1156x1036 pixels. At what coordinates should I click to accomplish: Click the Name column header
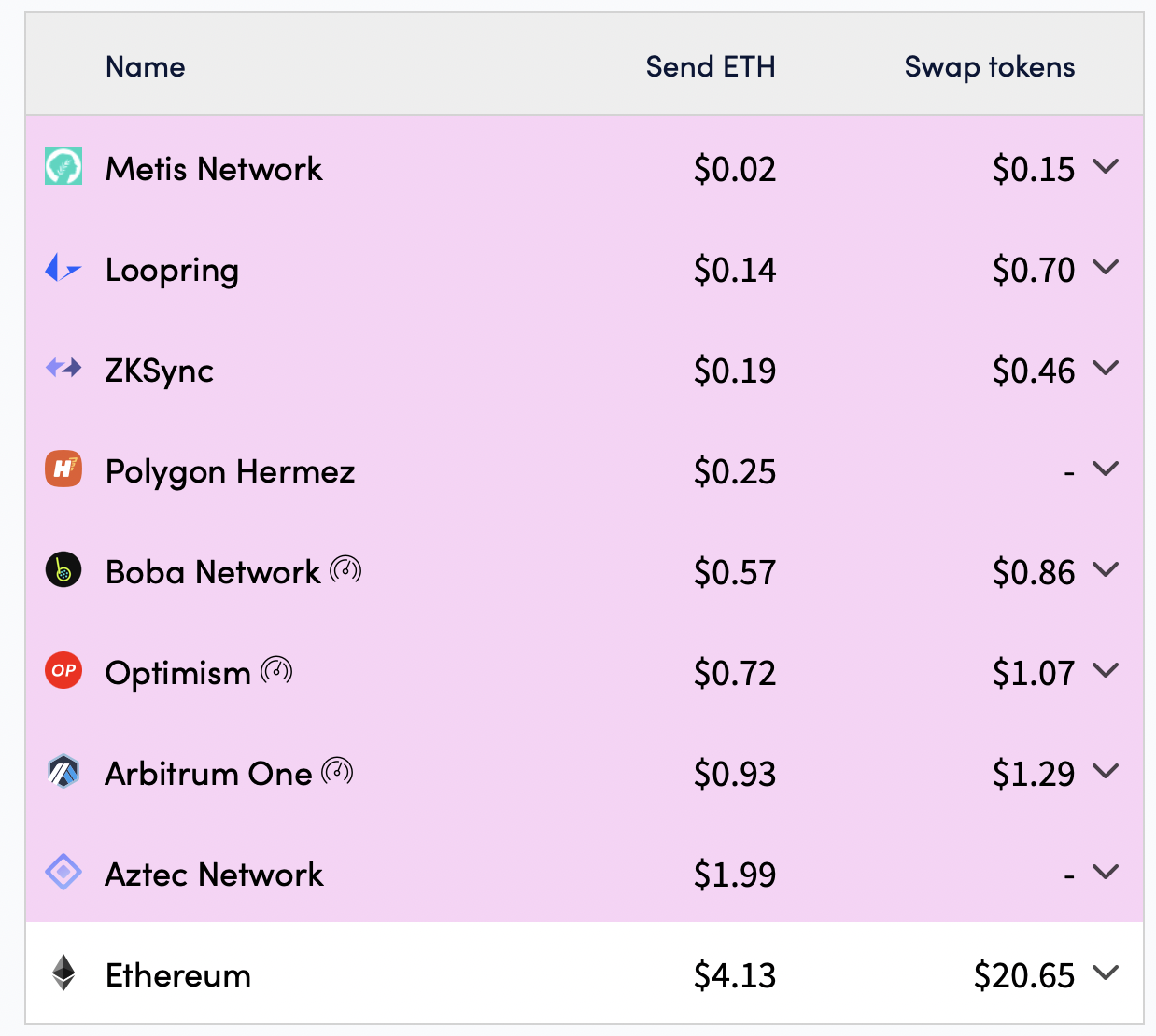tap(146, 67)
